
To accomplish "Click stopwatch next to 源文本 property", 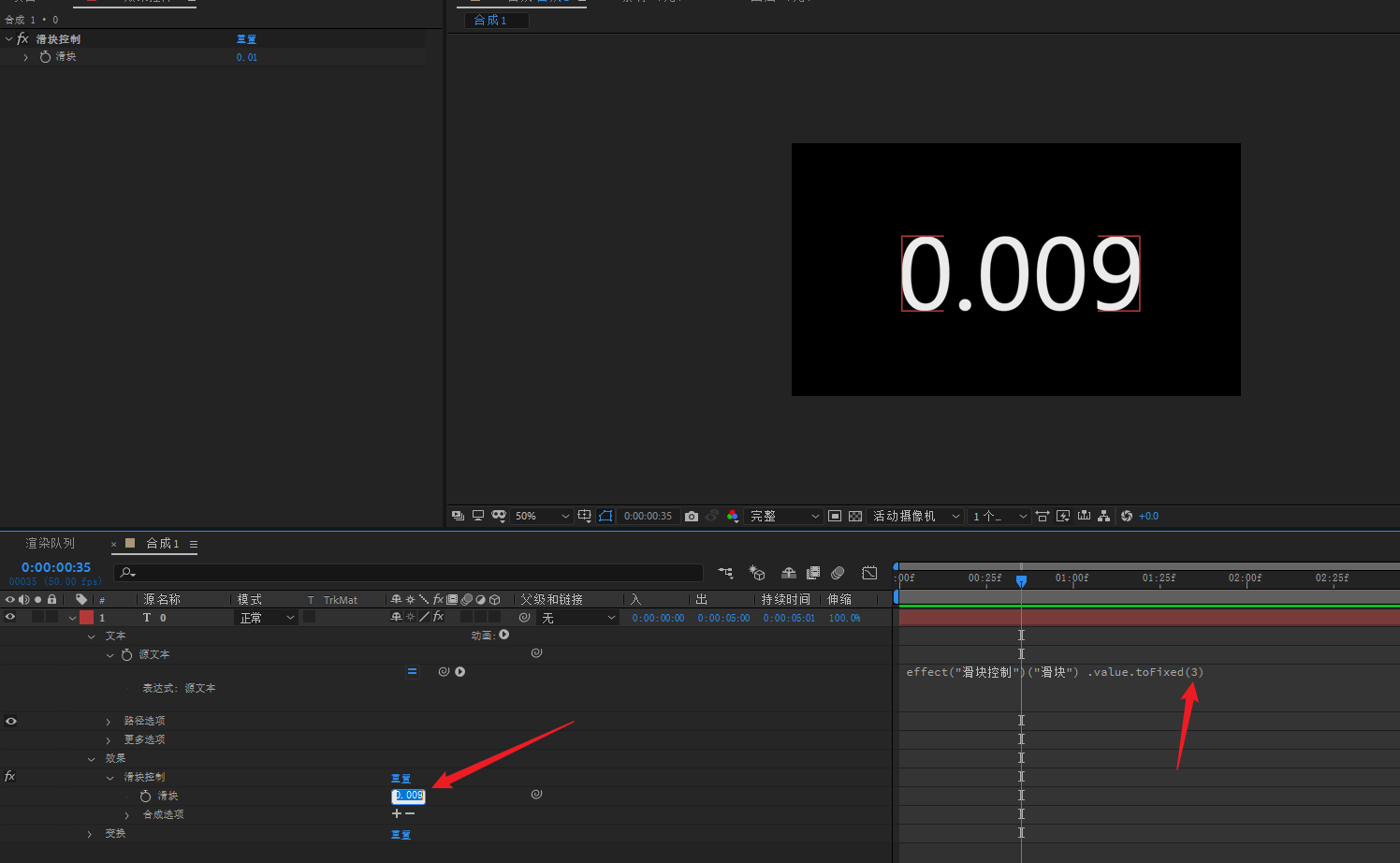I will tap(126, 654).
